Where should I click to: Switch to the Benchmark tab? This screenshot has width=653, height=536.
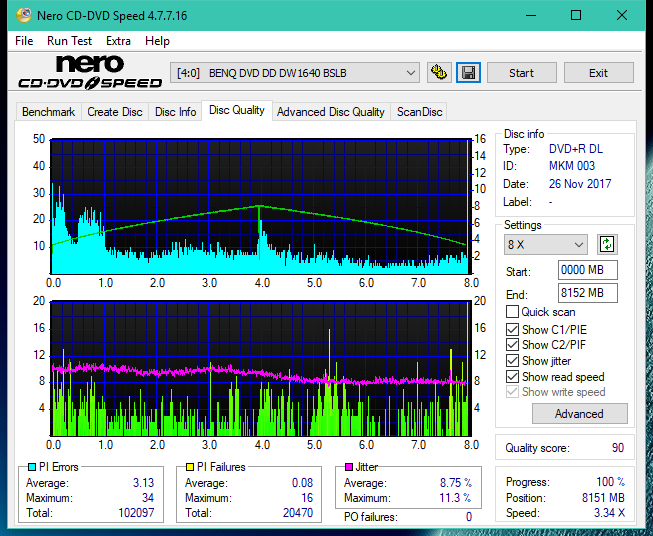pos(48,112)
